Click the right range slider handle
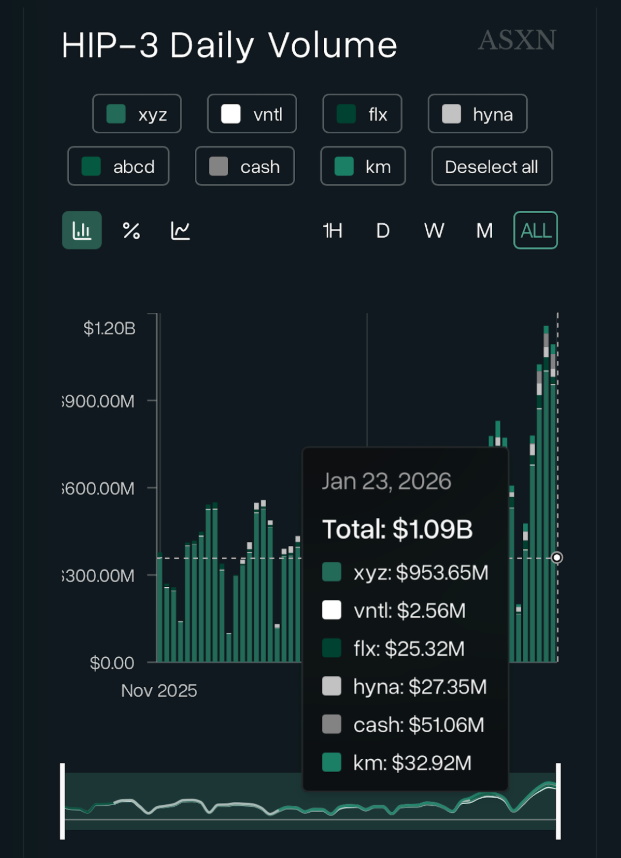Image resolution: width=621 pixels, height=858 pixels. (558, 801)
